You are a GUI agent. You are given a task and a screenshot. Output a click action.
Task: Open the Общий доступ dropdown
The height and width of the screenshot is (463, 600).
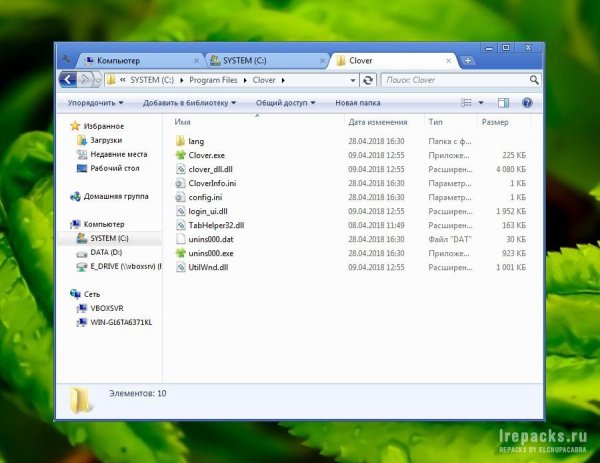(285, 103)
